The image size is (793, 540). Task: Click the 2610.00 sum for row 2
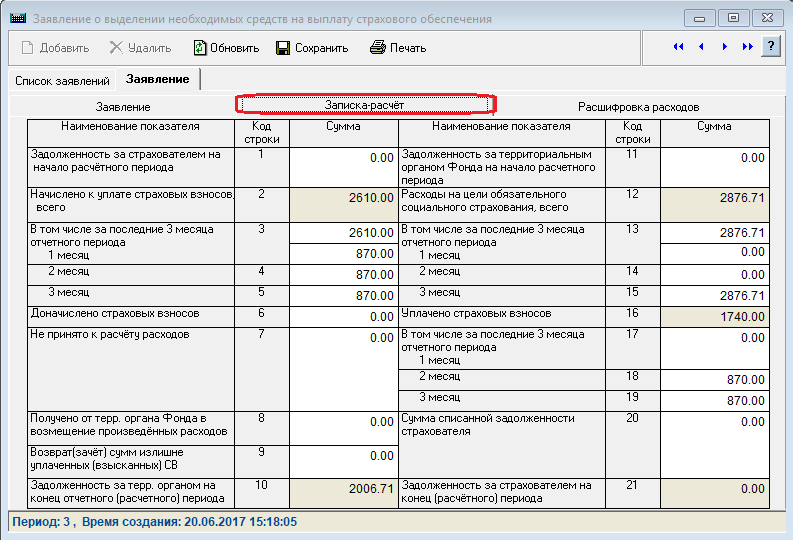coord(344,205)
